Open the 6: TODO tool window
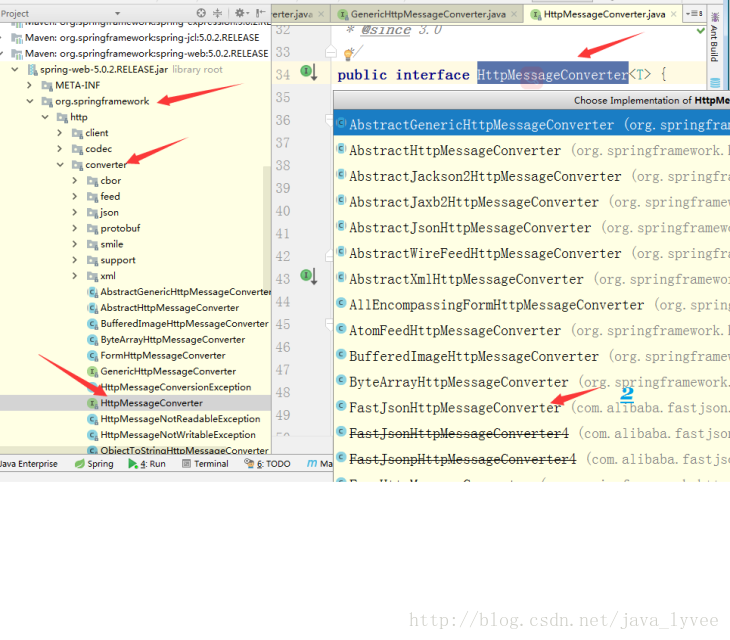This screenshot has height=640, width=730. [268, 464]
